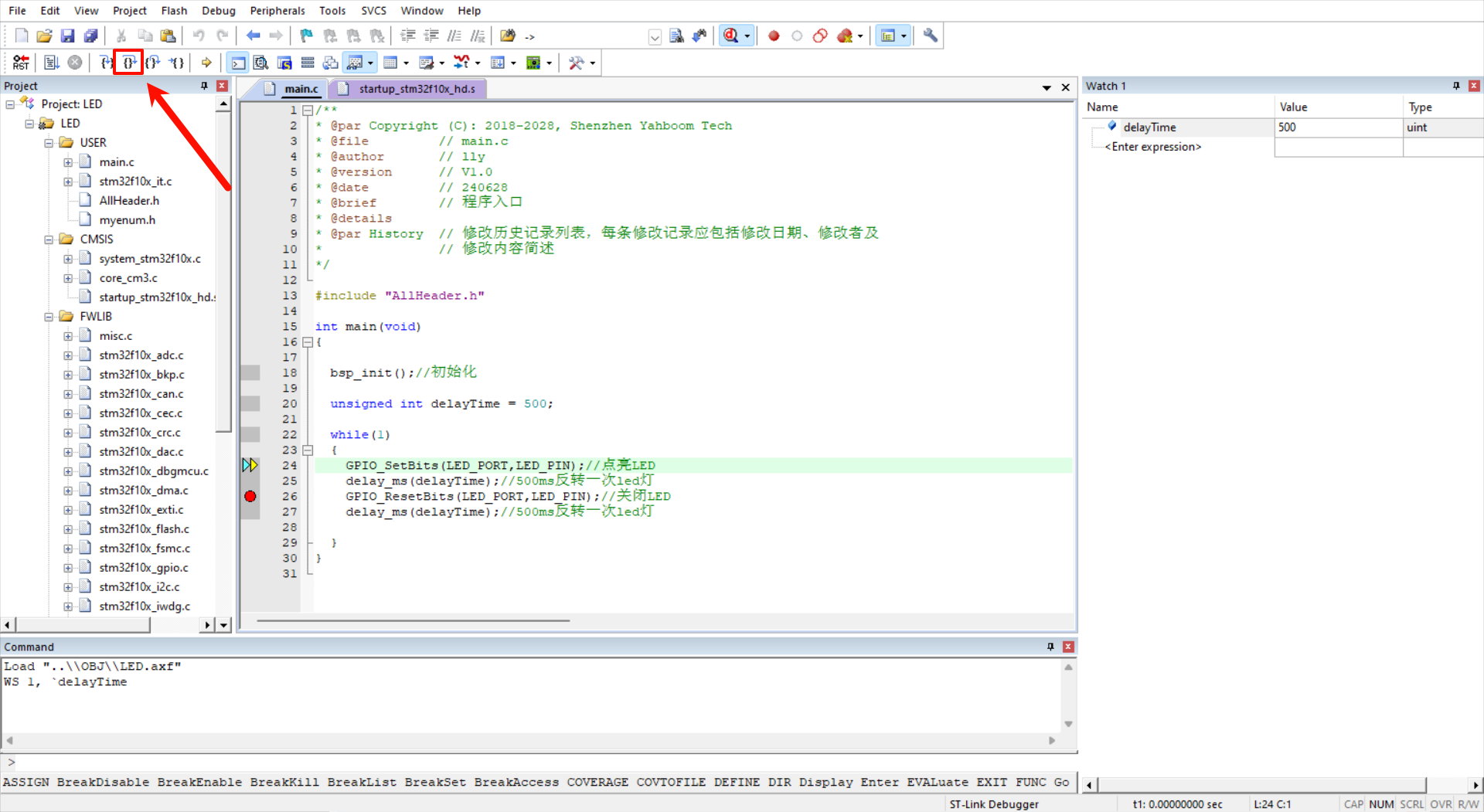Open the find text combo box dropdown
The width and height of the screenshot is (1484, 812).
pos(655,36)
